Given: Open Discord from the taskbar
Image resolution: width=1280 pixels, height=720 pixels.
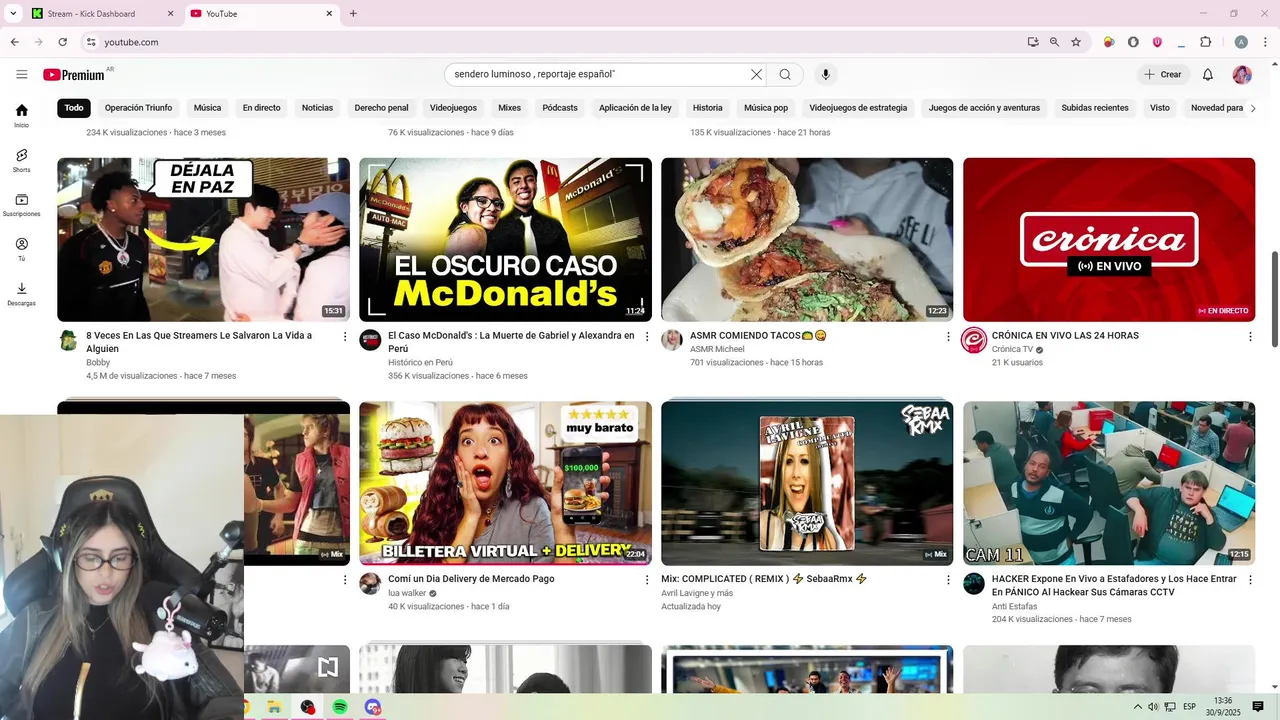Looking at the screenshot, I should [373, 707].
